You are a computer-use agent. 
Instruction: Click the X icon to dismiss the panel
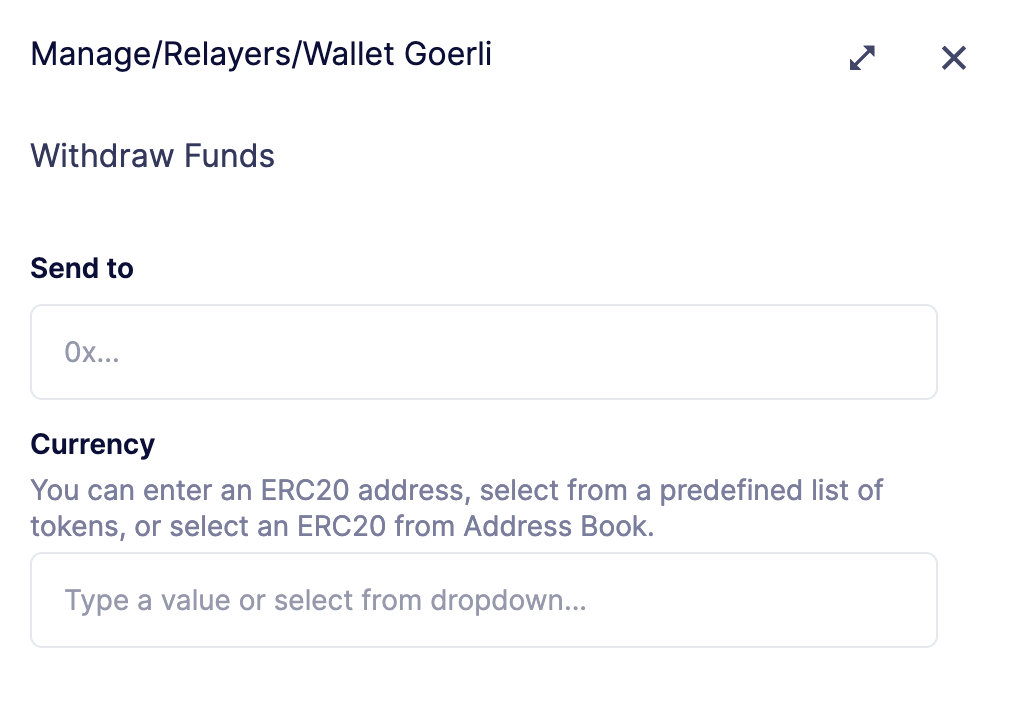953,58
